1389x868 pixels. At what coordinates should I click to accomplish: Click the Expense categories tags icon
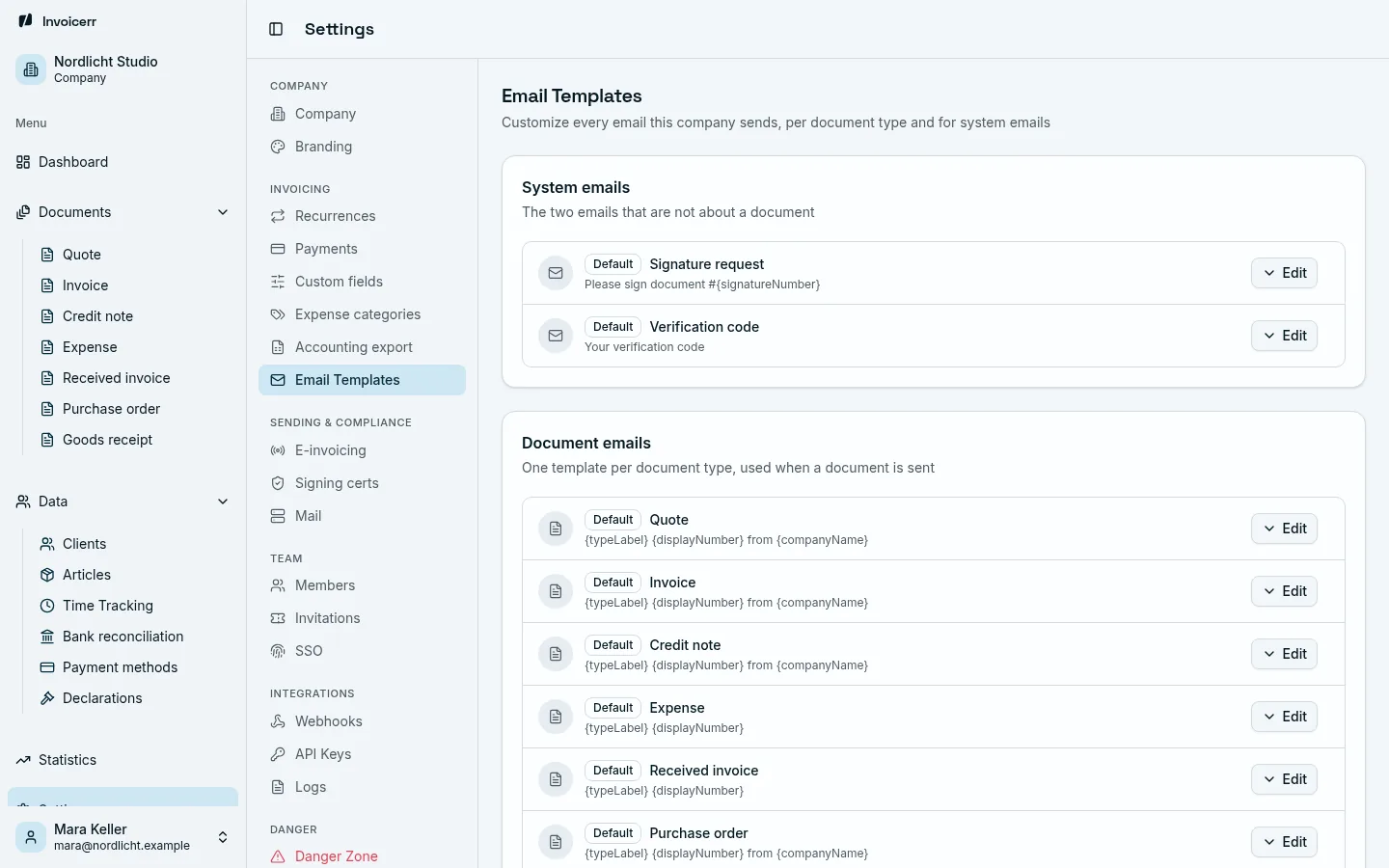point(278,314)
